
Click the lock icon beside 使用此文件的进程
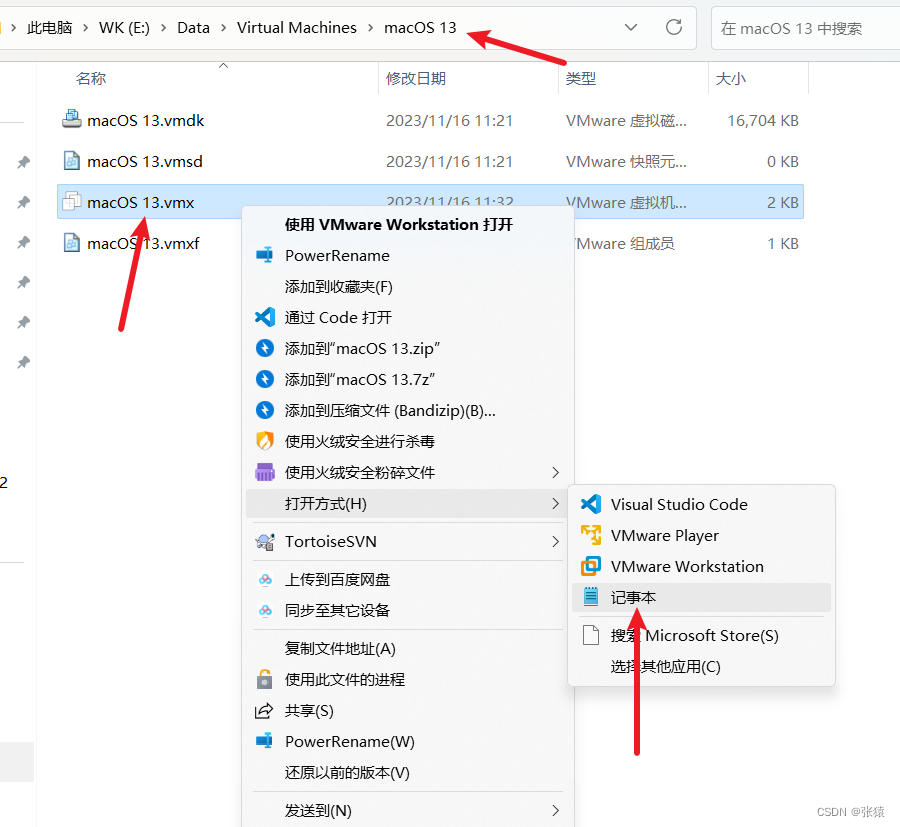pyautogui.click(x=265, y=679)
